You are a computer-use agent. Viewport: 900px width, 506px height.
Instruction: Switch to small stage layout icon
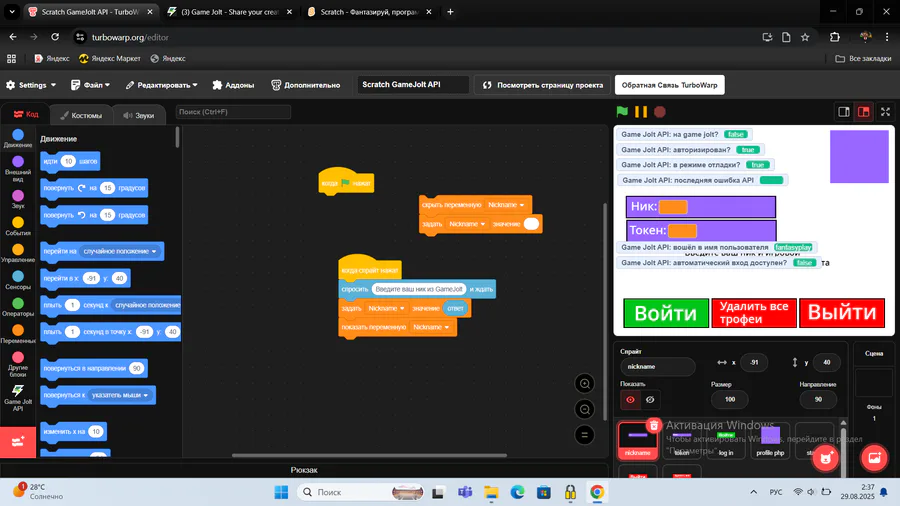click(x=844, y=112)
